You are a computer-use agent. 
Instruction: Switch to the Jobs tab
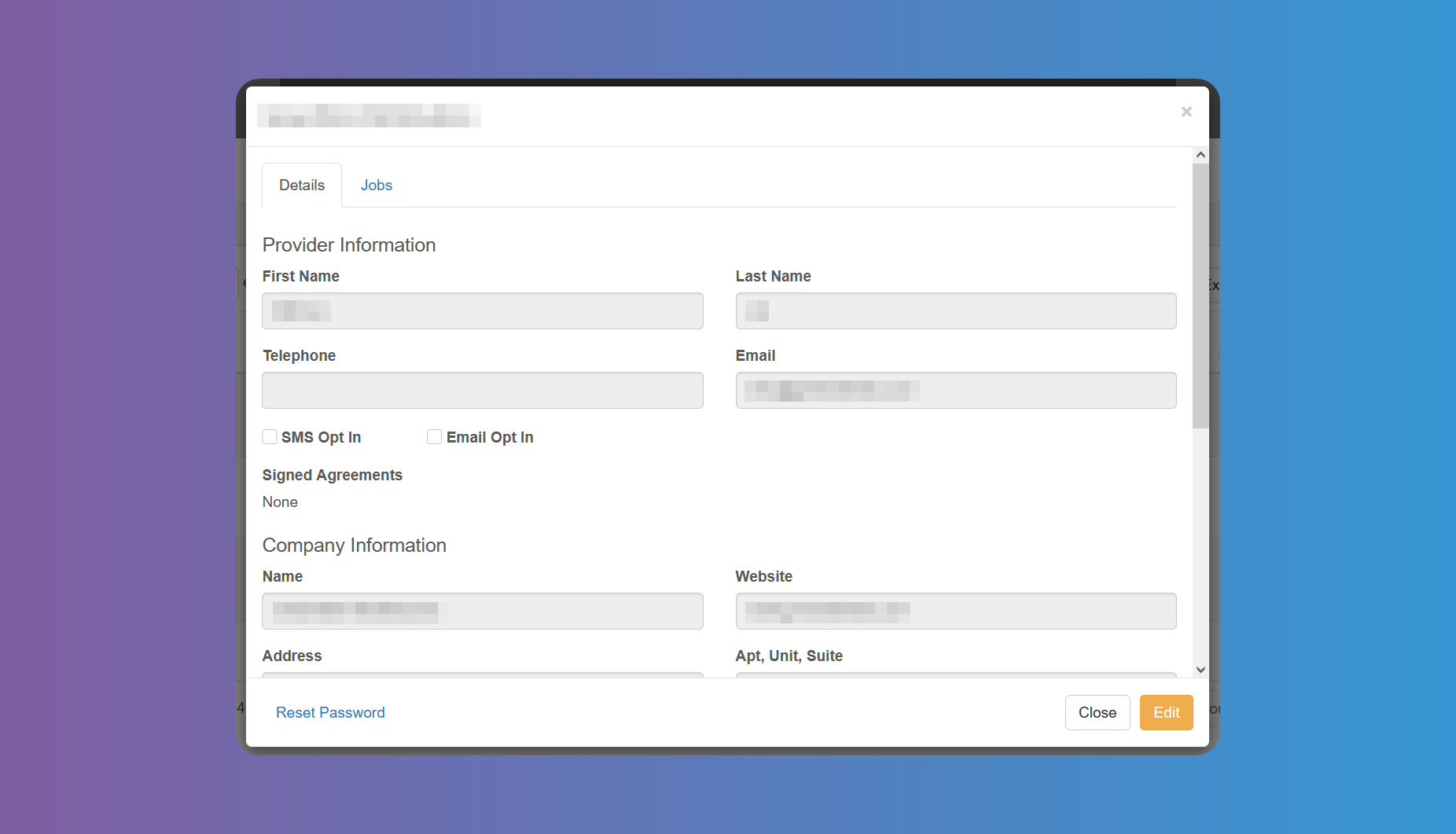377,185
